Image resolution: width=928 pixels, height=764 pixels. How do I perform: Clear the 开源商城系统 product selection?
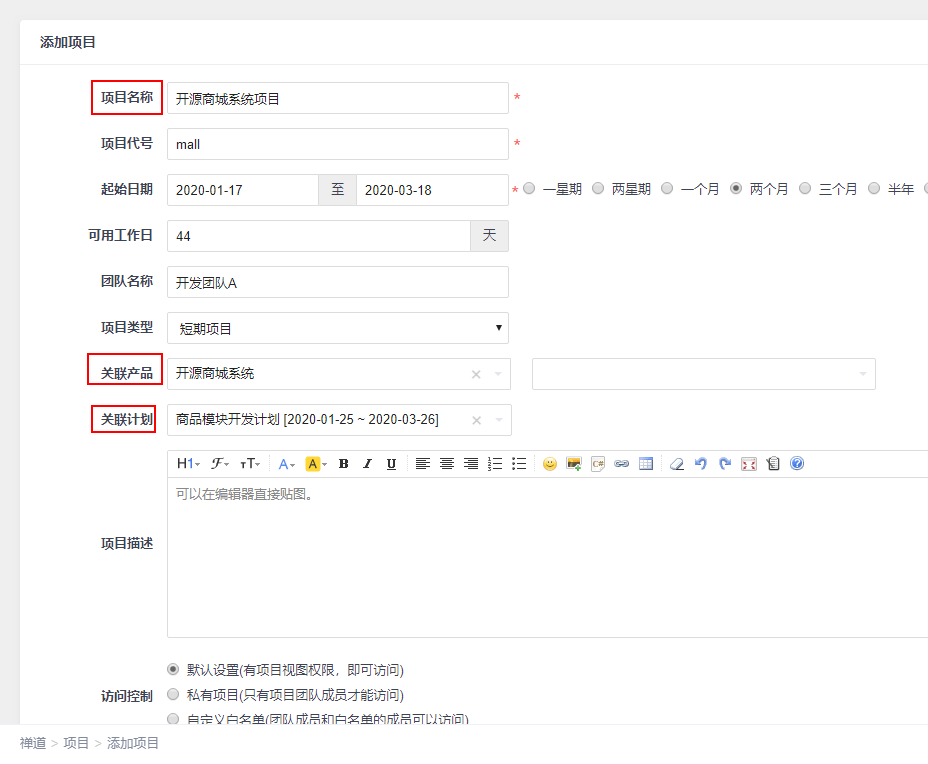click(476, 374)
